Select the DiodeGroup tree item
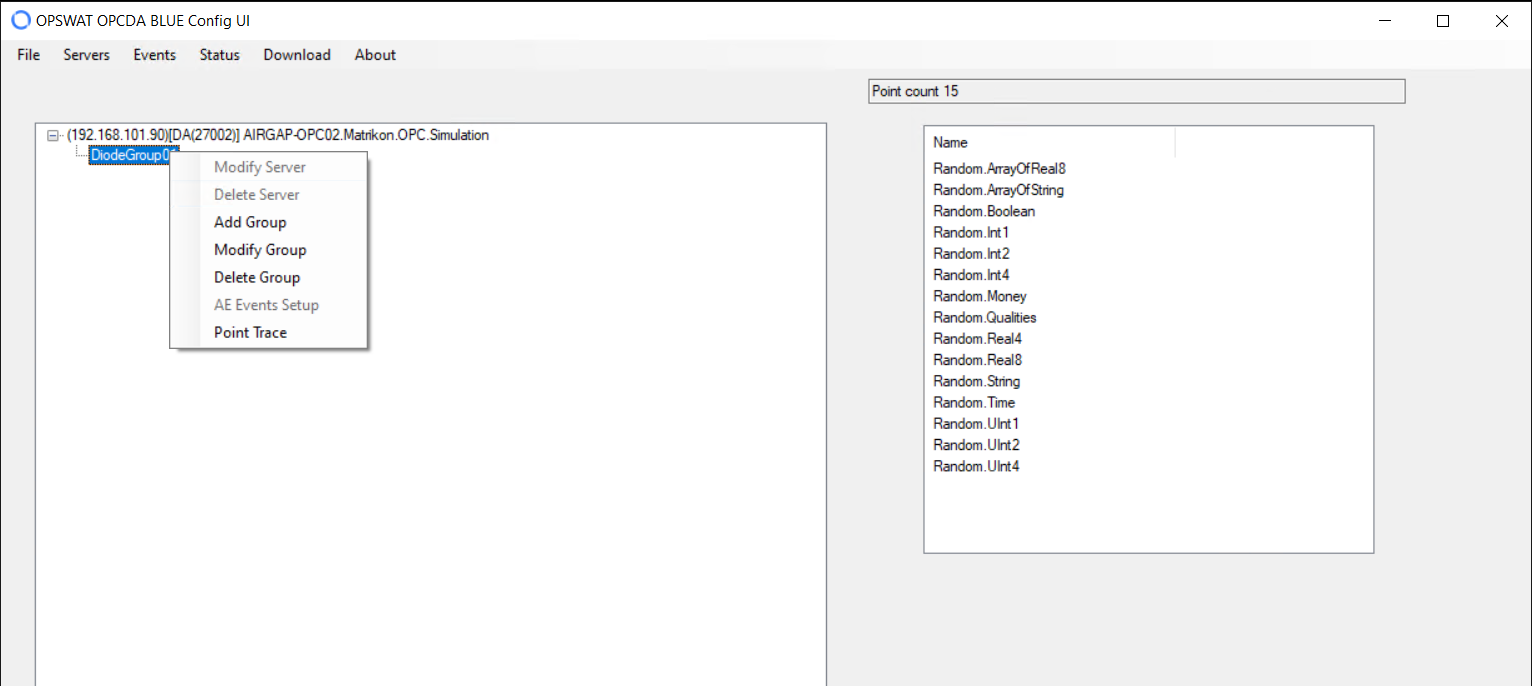The height and width of the screenshot is (686, 1532). coord(134,155)
